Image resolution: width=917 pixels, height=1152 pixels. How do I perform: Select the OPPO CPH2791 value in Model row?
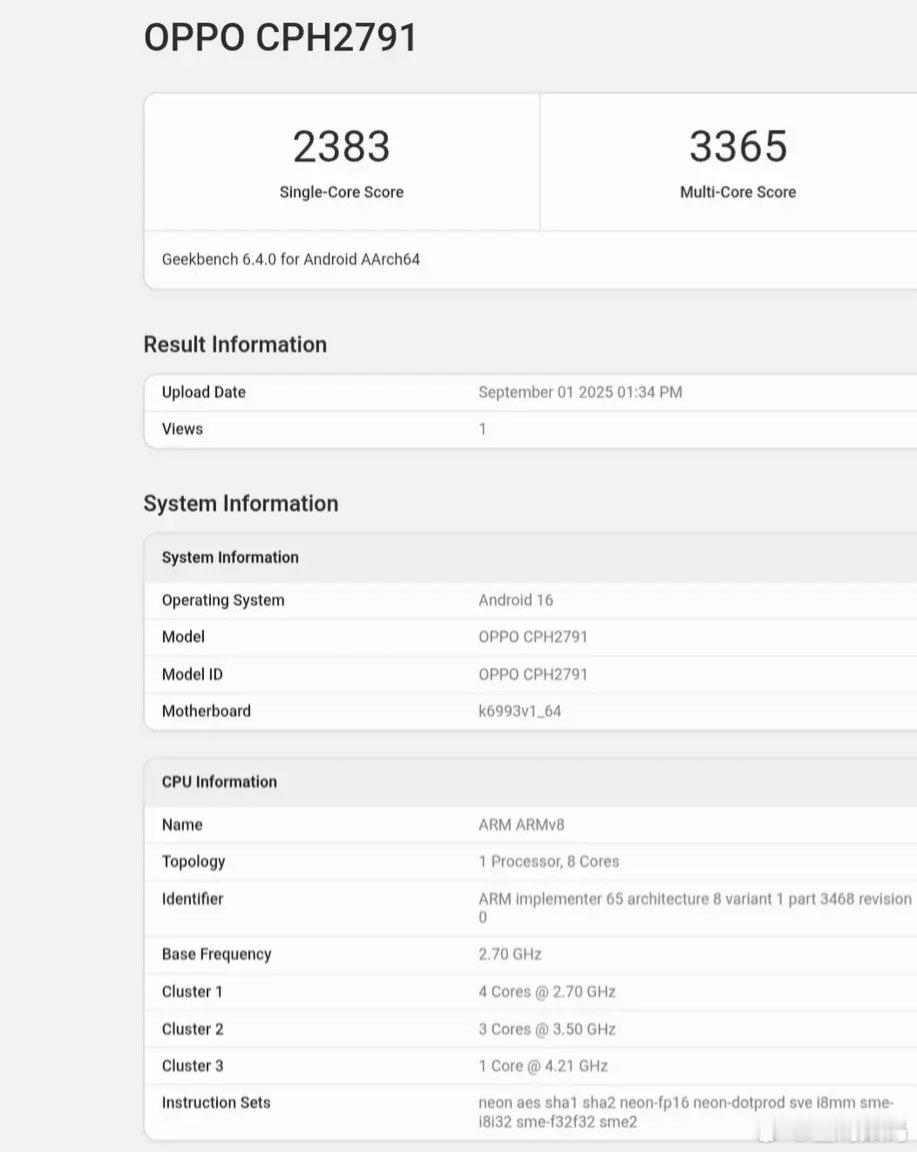533,637
